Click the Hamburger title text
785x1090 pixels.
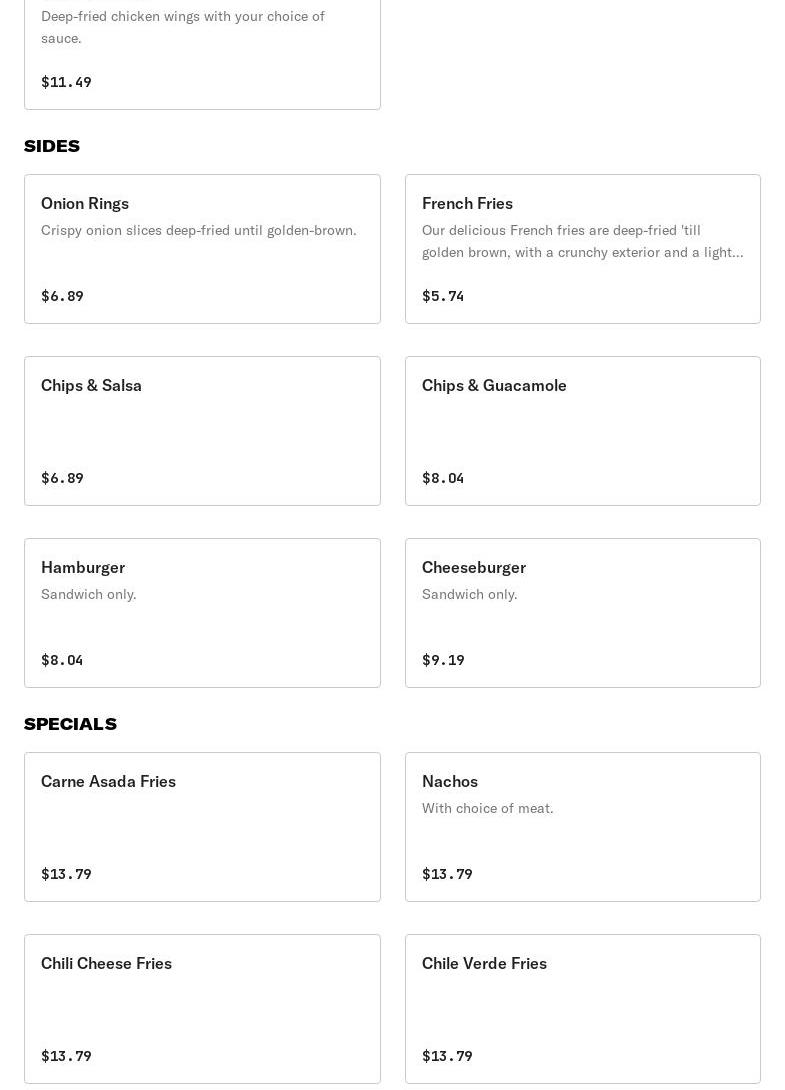pos(83,567)
